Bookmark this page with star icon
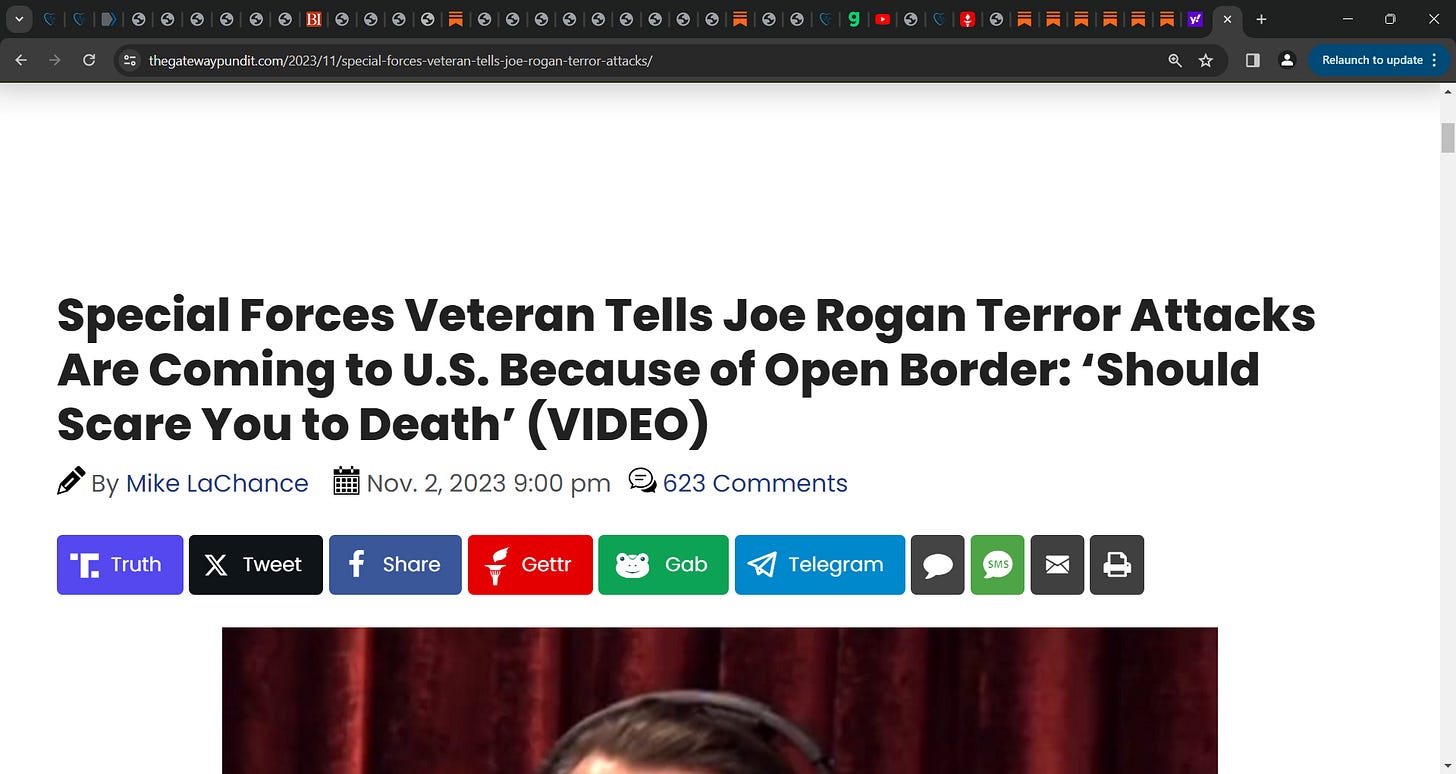The height and width of the screenshot is (774, 1456). point(1206,60)
